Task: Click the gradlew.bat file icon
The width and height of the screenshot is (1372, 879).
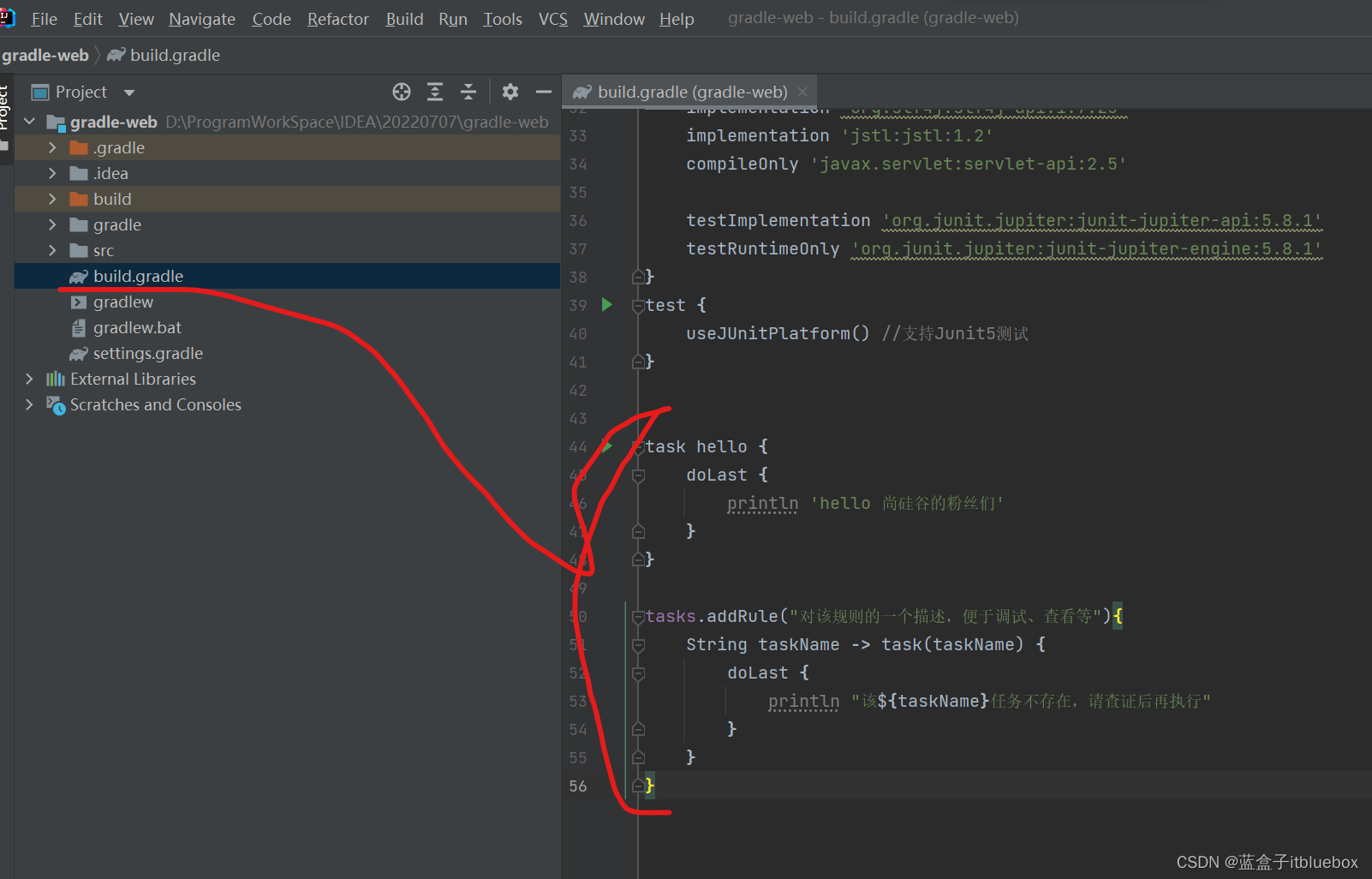Action: (x=79, y=328)
